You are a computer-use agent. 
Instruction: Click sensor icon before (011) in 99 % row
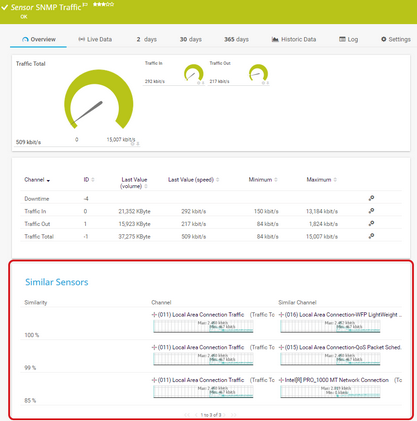click(x=154, y=347)
